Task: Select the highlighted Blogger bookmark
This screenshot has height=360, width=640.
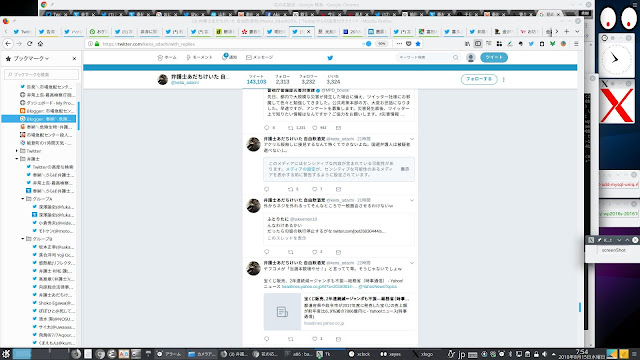Action: [39, 119]
